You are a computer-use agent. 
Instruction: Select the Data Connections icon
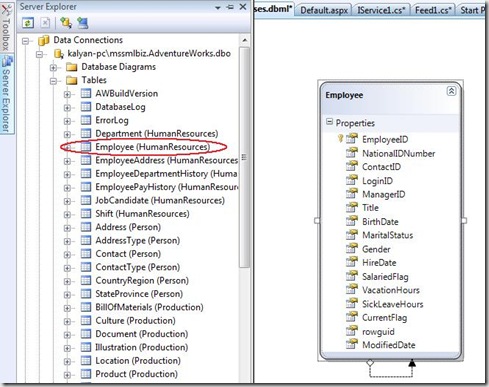(44, 41)
